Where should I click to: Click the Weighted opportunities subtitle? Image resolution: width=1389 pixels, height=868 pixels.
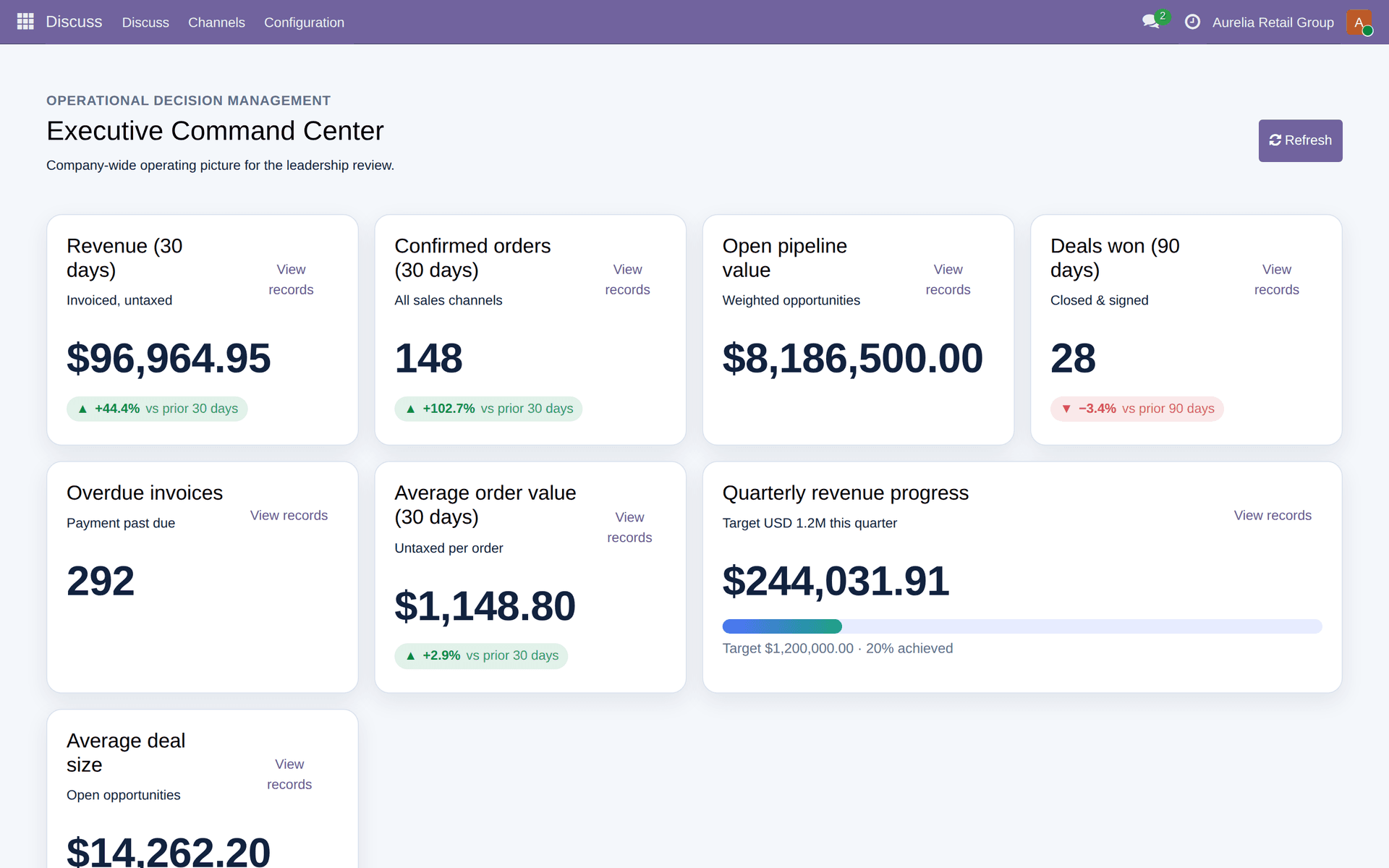coord(791,300)
